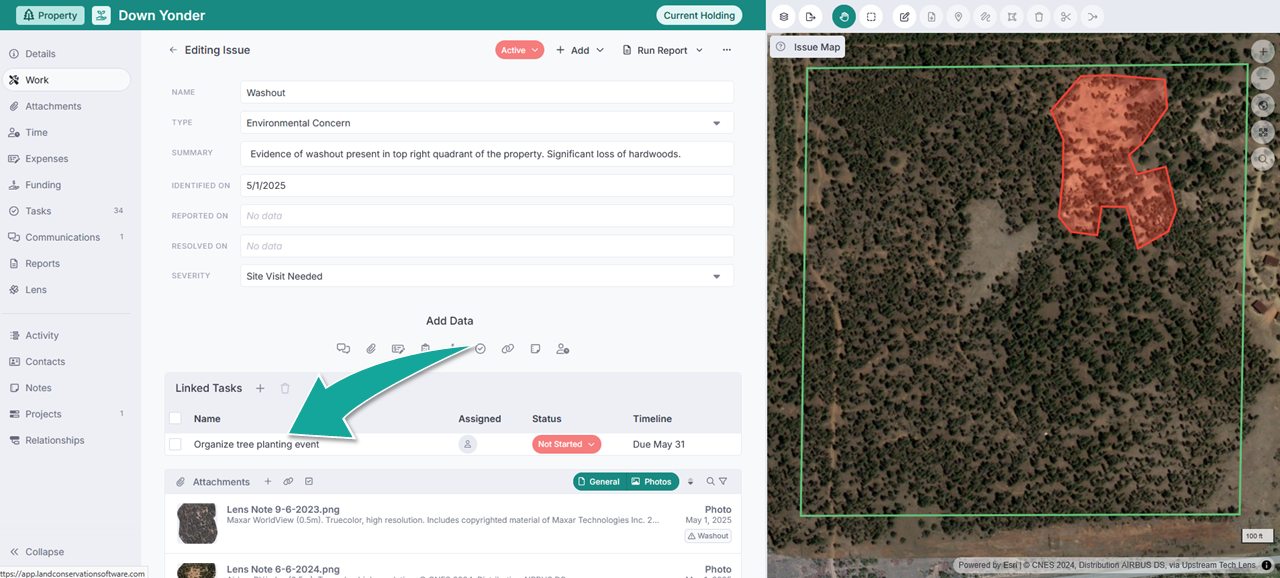1280x578 pixels.
Task: Toggle the General attachments filter
Action: [598, 482]
